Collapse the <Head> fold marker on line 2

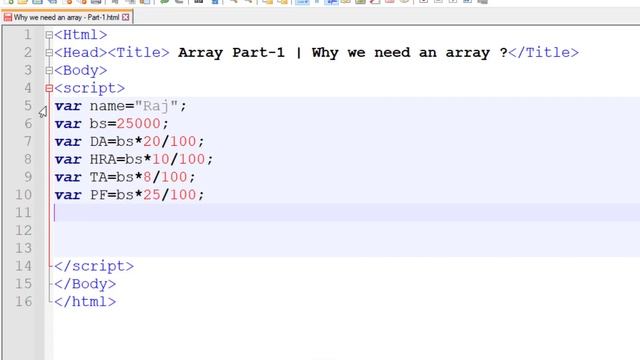click(49, 53)
